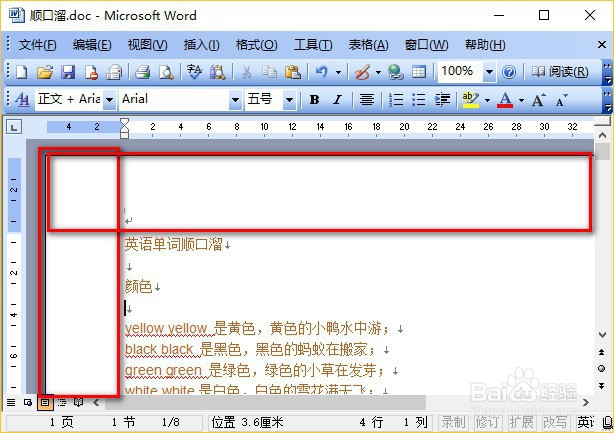Screen dimensions: 614x433
Task: Toggle numbered list formatting
Action: pos(395,100)
